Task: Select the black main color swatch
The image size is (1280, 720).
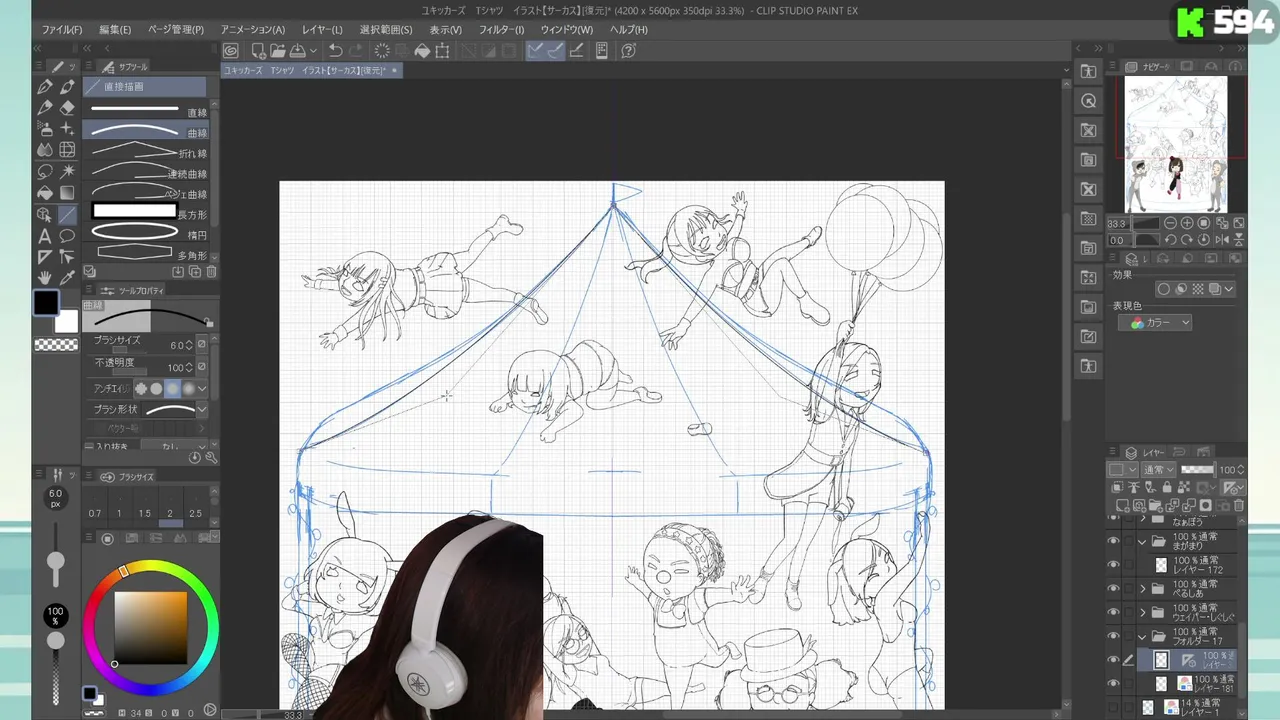Action: coord(46,303)
